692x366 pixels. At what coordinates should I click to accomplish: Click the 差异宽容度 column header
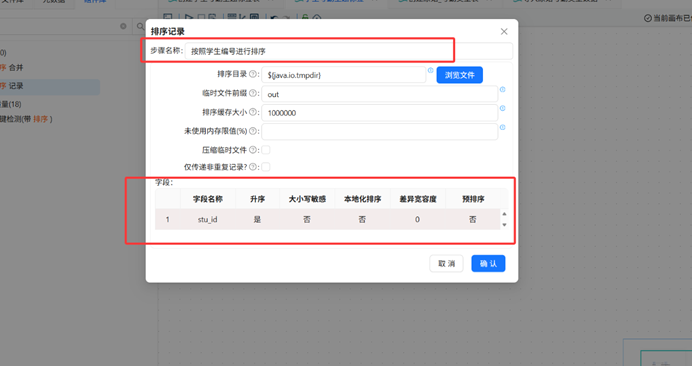(417, 199)
